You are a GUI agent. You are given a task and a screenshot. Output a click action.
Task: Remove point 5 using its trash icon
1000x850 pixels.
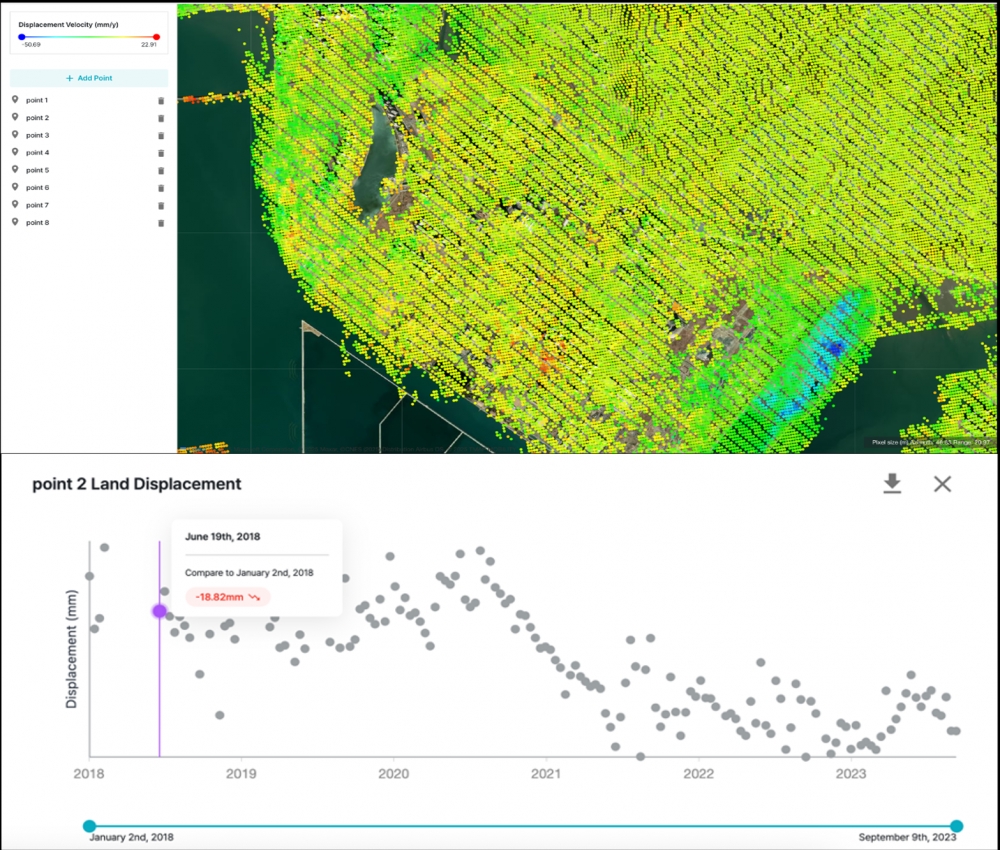tap(161, 171)
